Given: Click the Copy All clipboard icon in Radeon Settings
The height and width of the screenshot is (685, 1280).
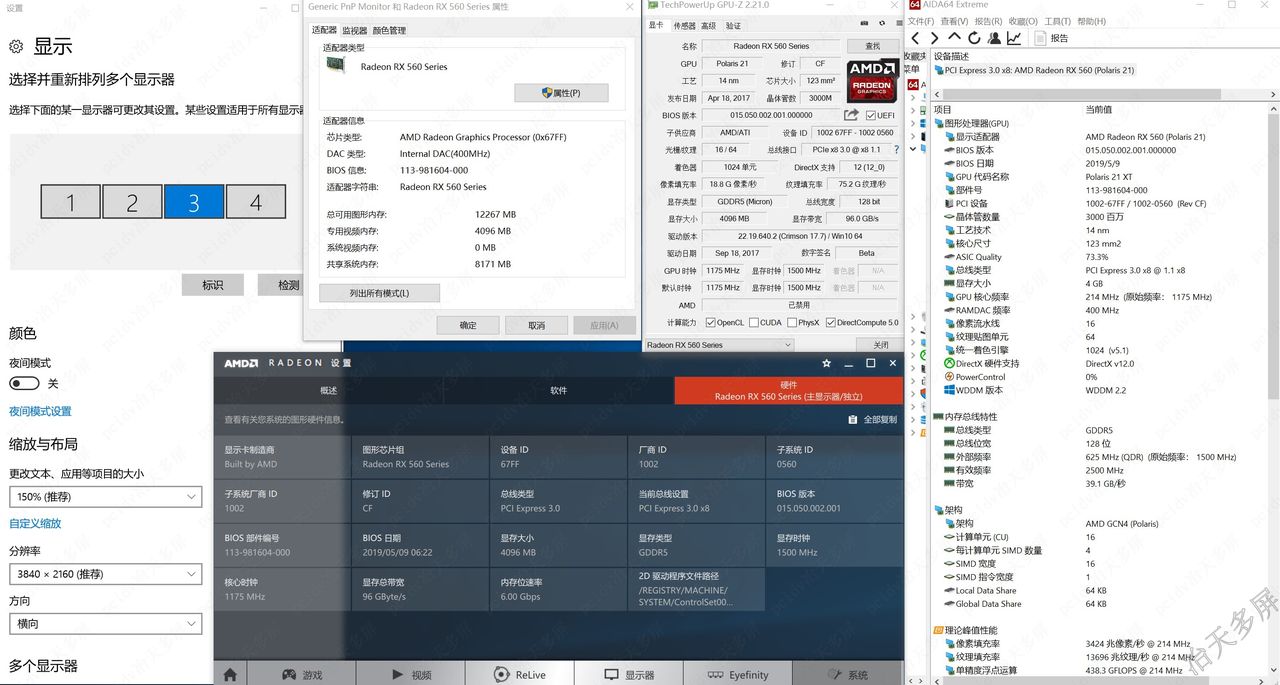Looking at the screenshot, I should pyautogui.click(x=852, y=420).
